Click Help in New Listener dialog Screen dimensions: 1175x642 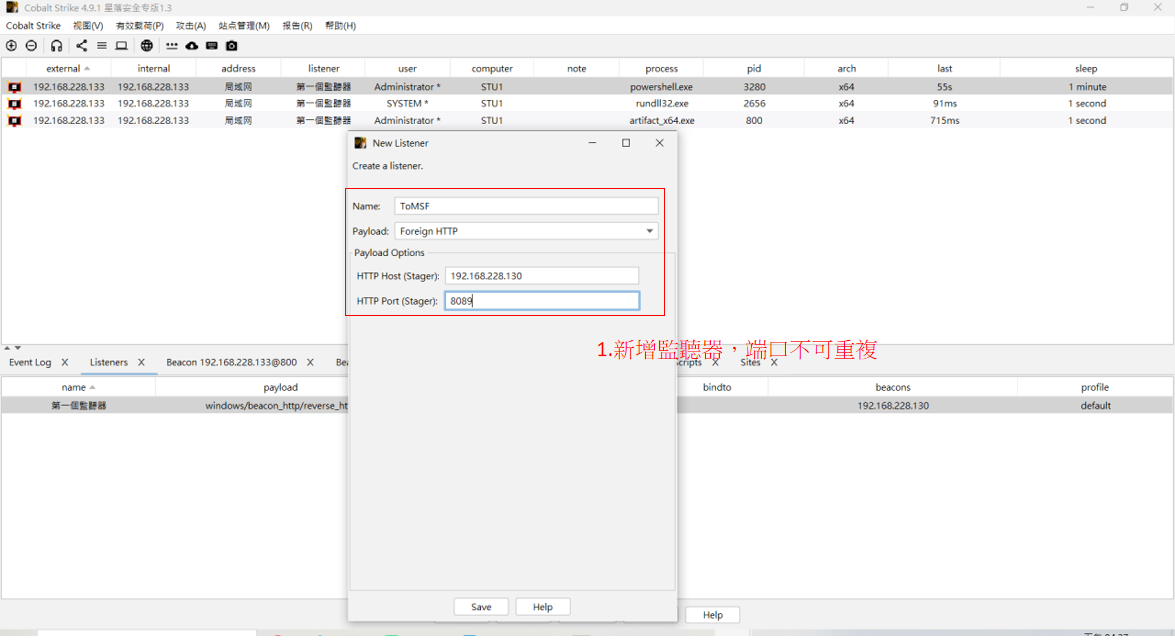(x=543, y=607)
